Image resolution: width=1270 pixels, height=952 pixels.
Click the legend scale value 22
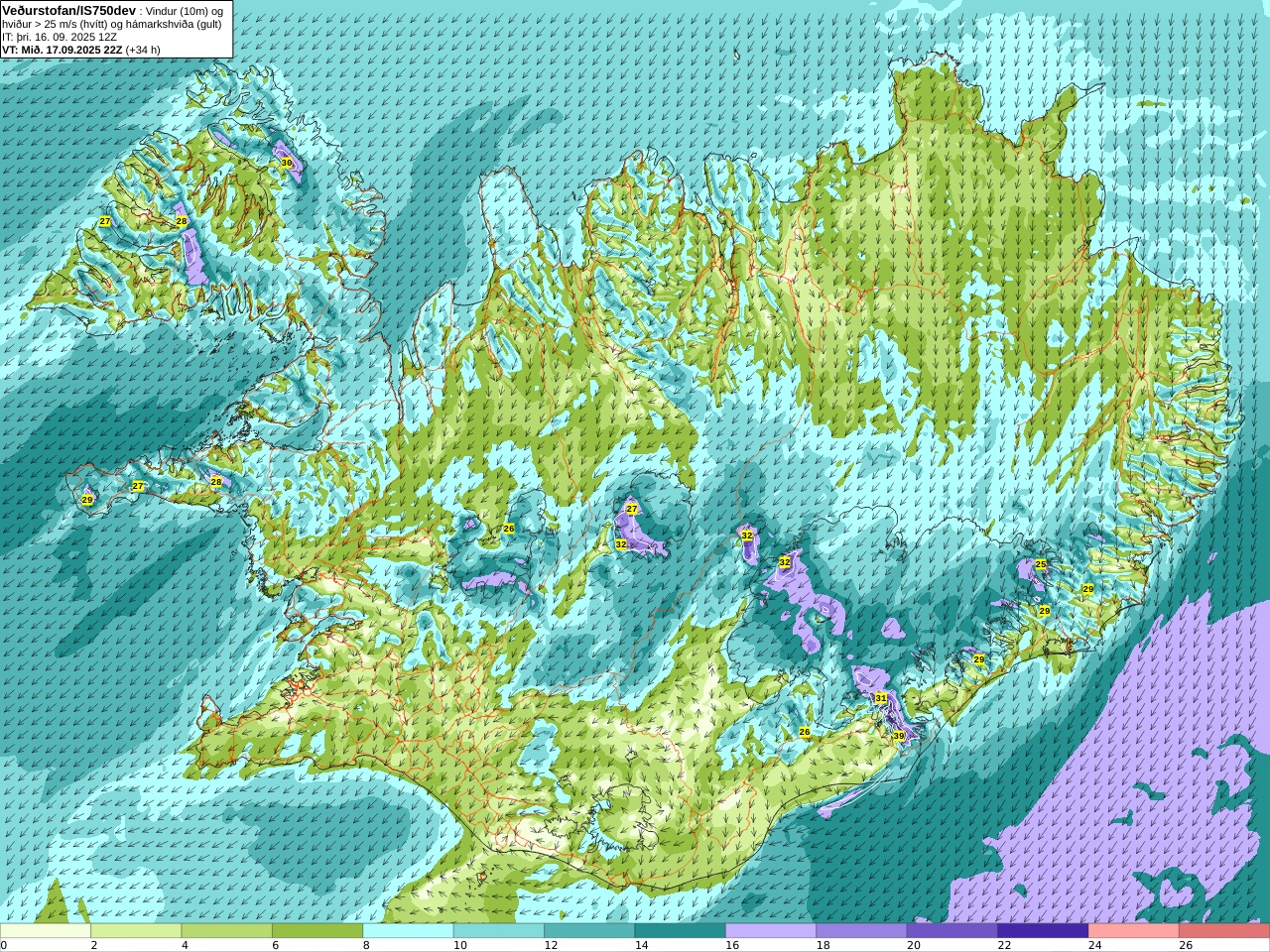1004,946
